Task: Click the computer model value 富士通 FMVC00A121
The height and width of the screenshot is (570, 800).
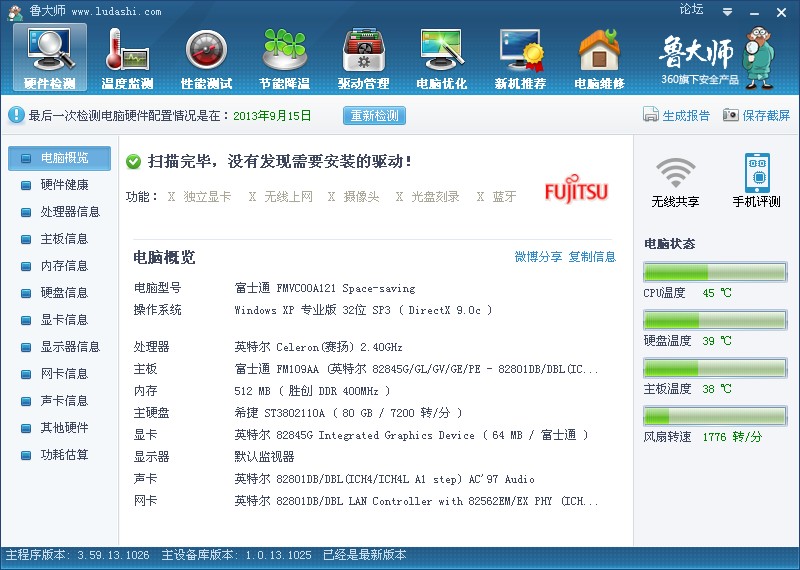Action: point(325,288)
